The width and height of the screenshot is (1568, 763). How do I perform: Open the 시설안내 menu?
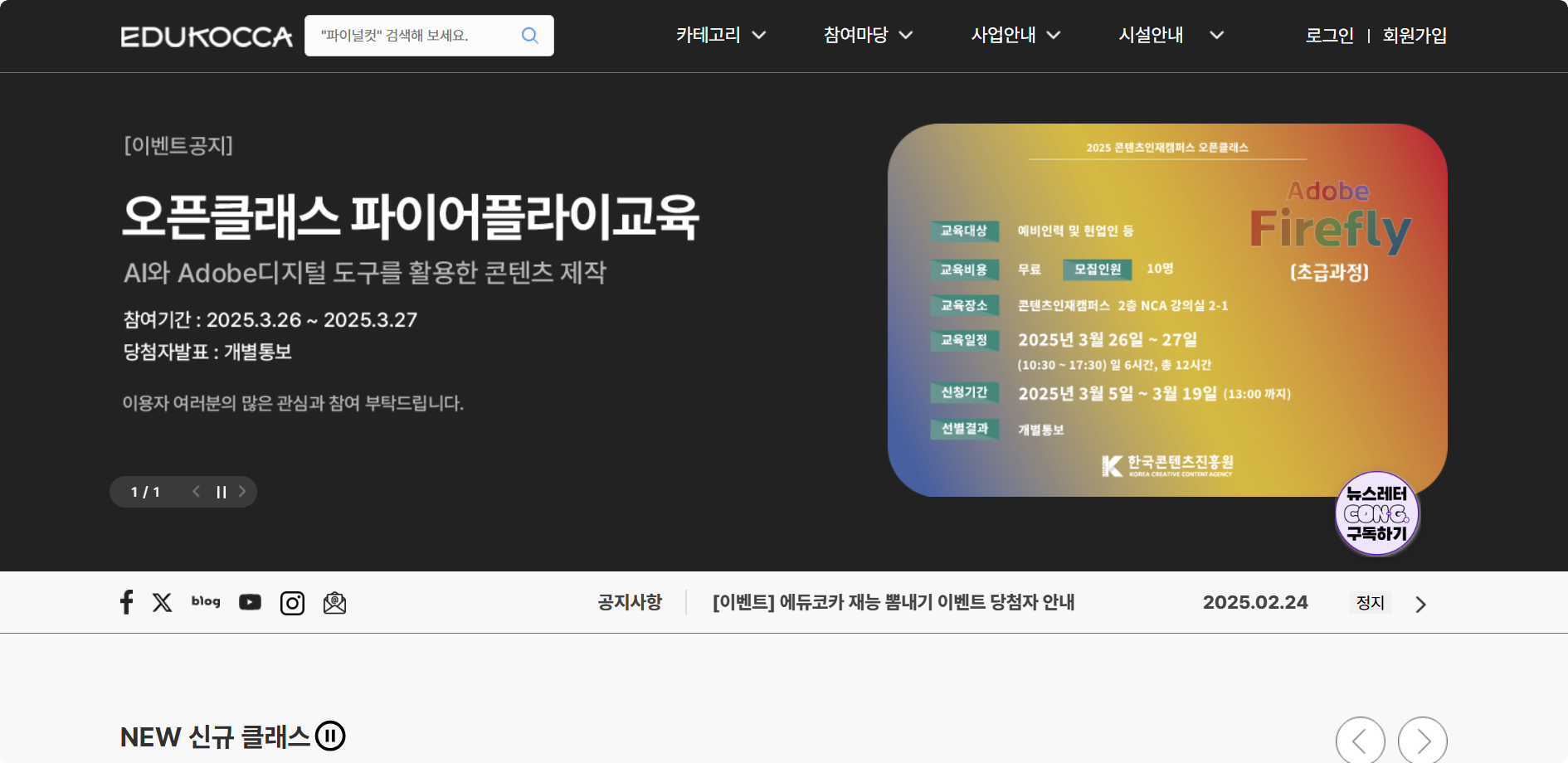pyautogui.click(x=1151, y=35)
